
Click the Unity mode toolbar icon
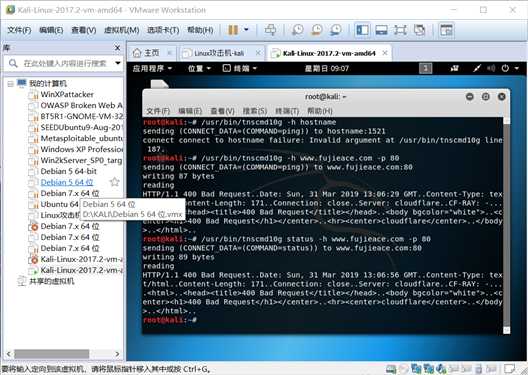point(419,30)
